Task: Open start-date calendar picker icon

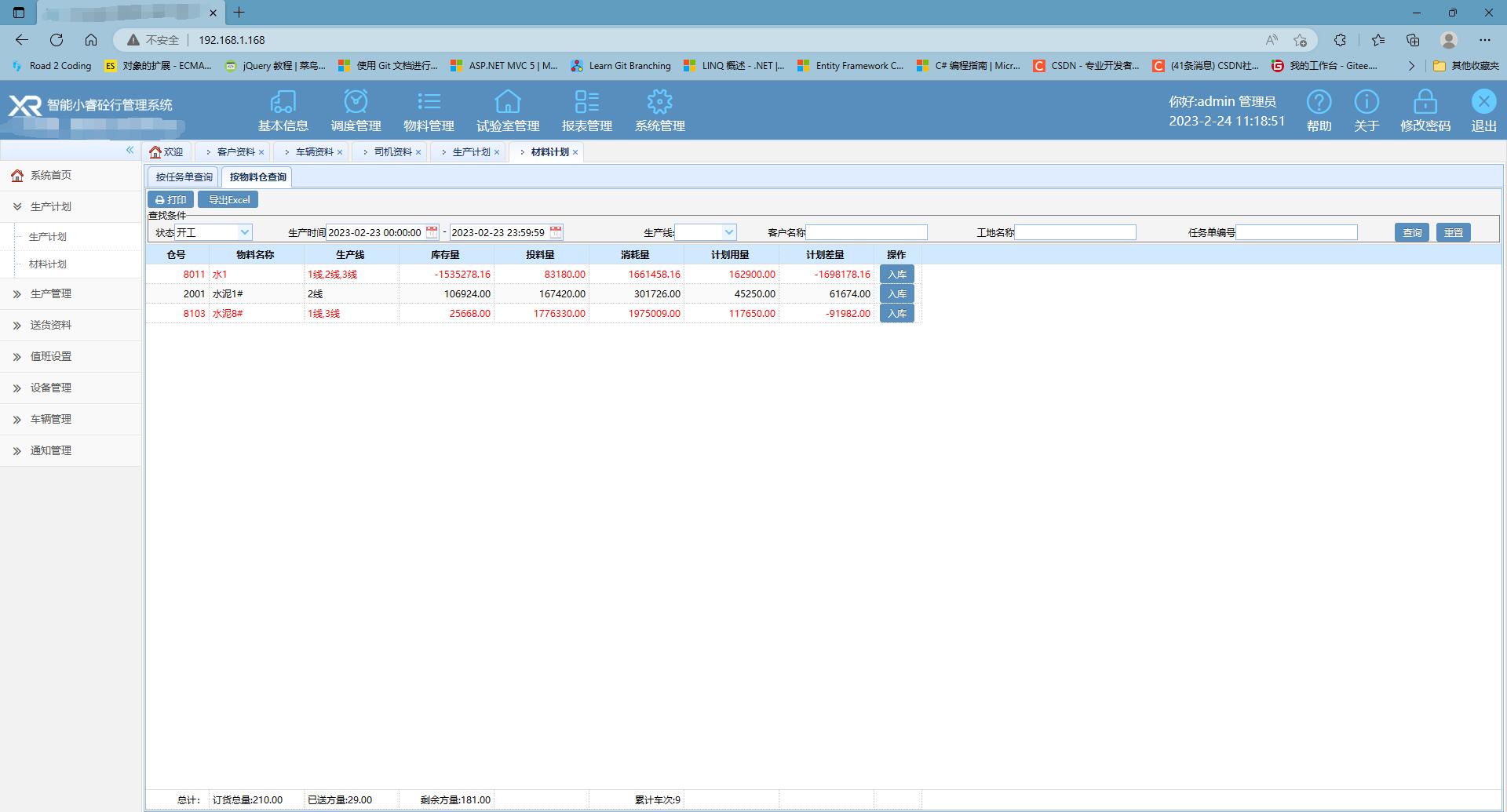Action: pyautogui.click(x=432, y=232)
